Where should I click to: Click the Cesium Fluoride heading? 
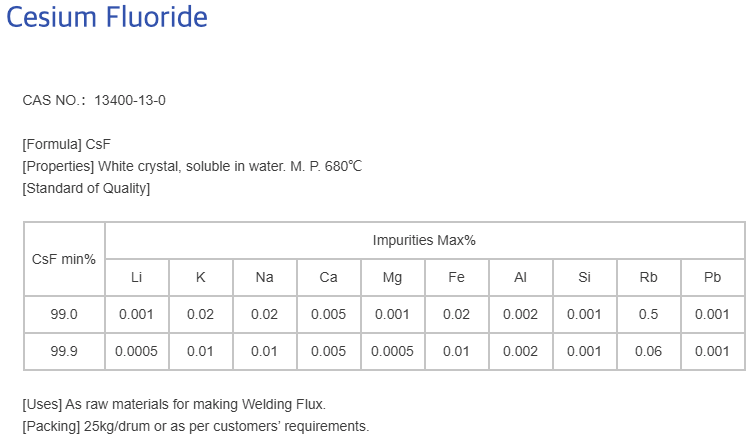(x=106, y=17)
